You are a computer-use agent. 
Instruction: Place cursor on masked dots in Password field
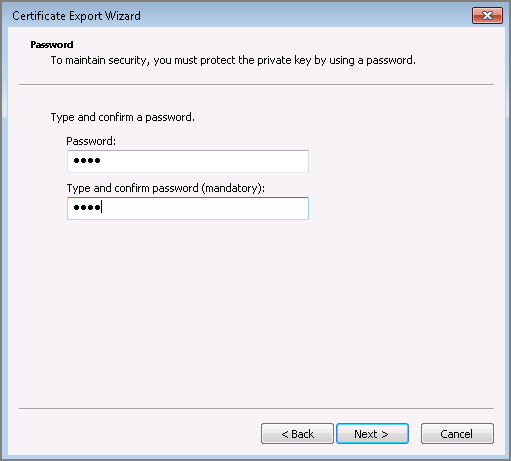(x=87, y=161)
